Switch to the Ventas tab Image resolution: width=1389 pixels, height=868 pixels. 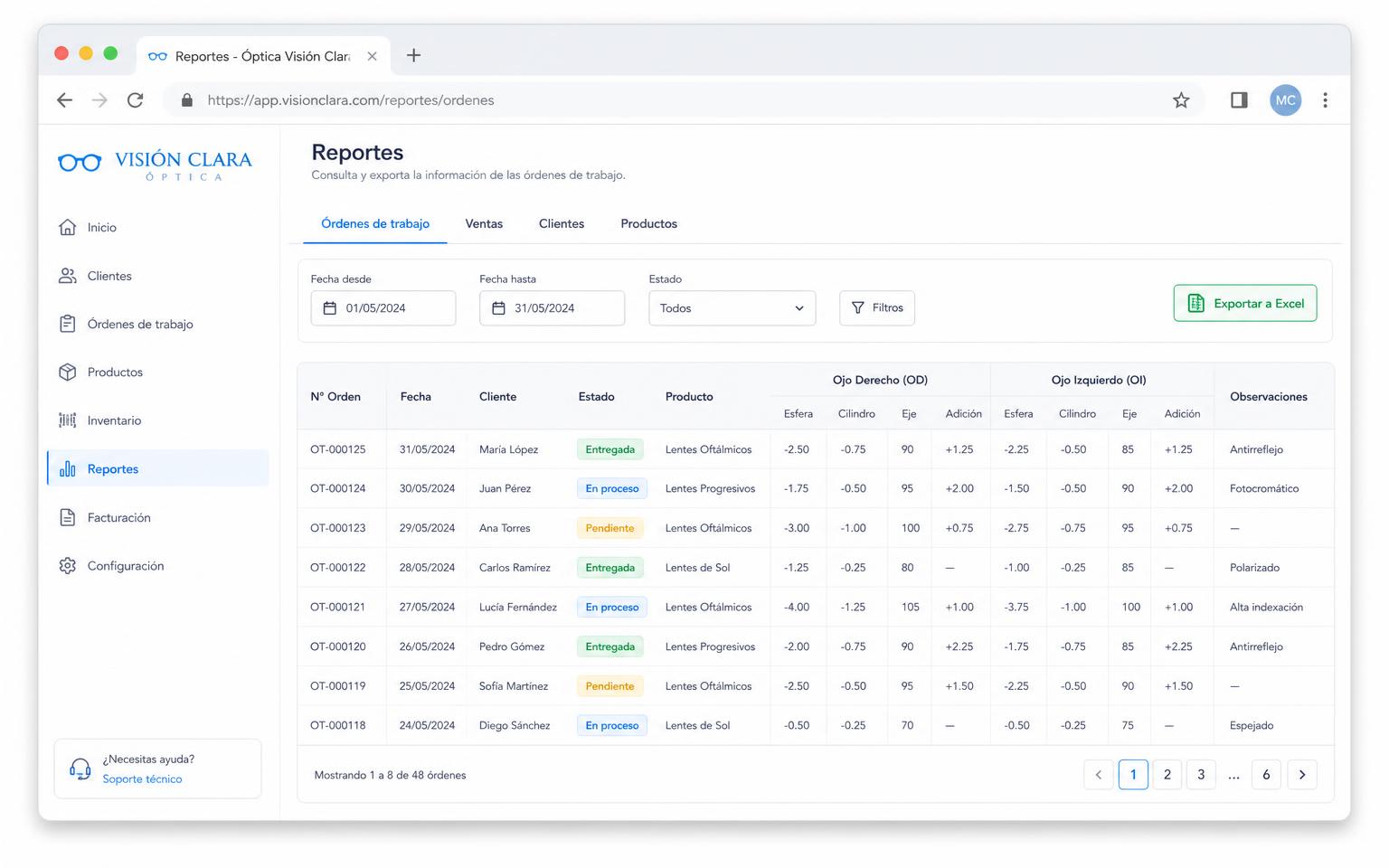[484, 223]
